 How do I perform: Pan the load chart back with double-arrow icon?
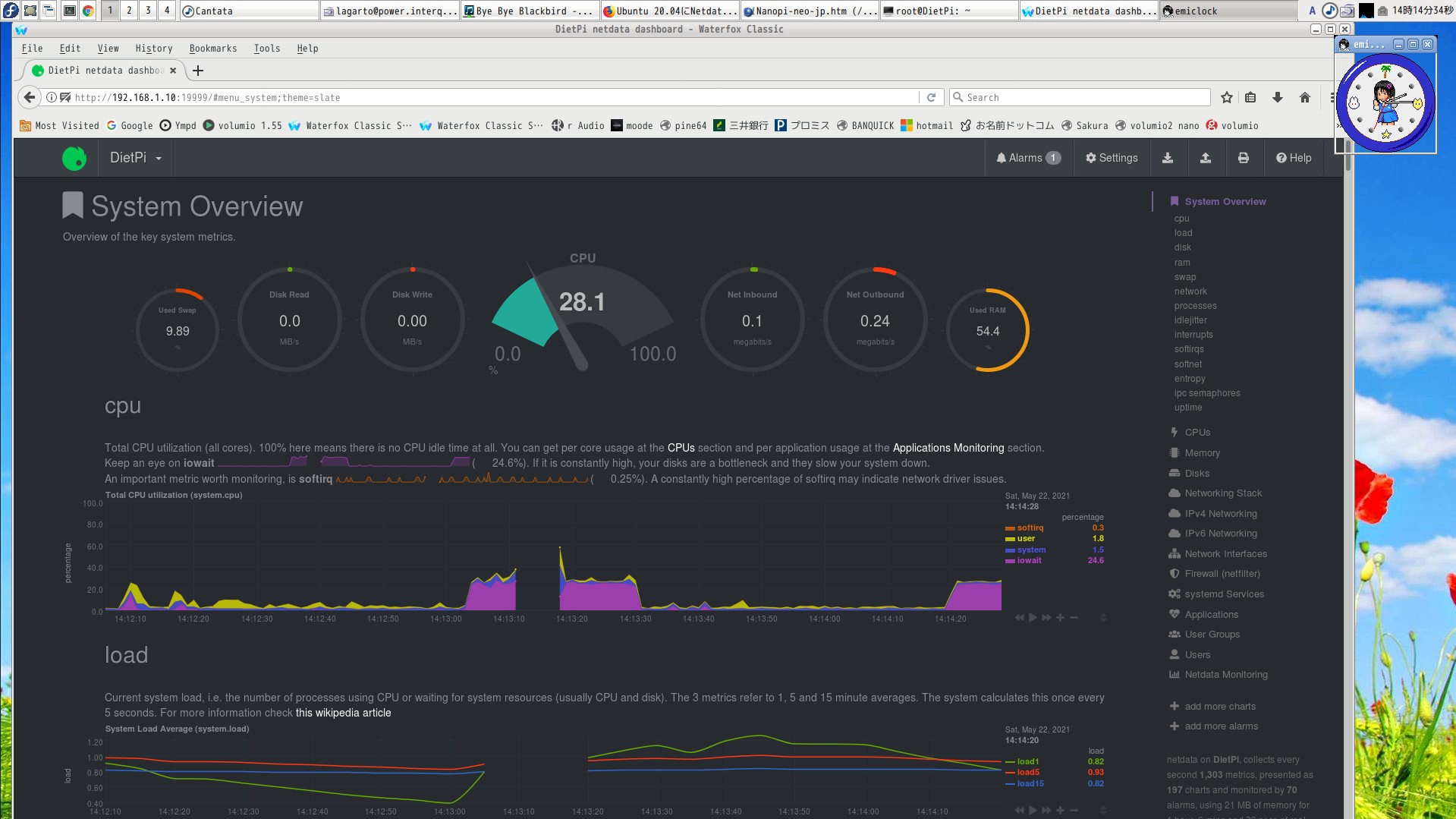[1020, 810]
